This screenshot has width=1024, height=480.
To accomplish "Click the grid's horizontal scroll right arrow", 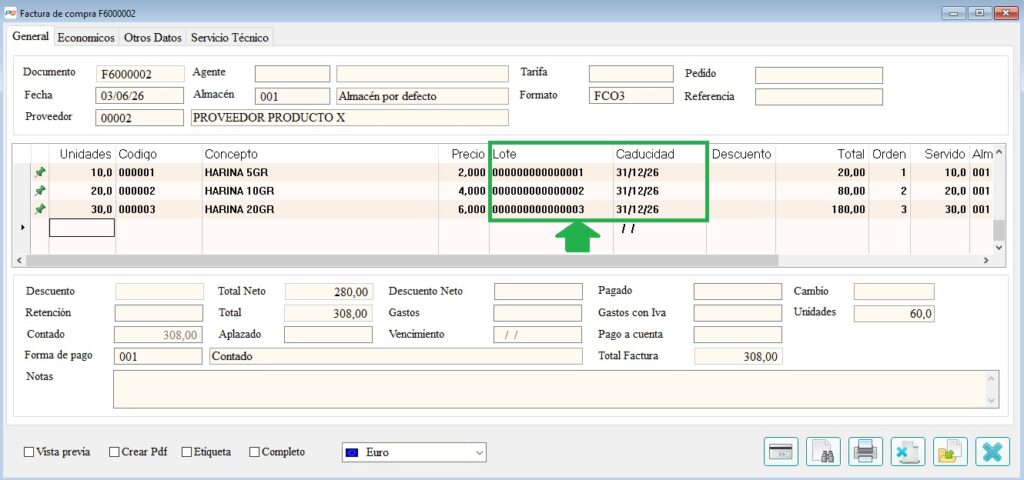I will coord(986,260).
